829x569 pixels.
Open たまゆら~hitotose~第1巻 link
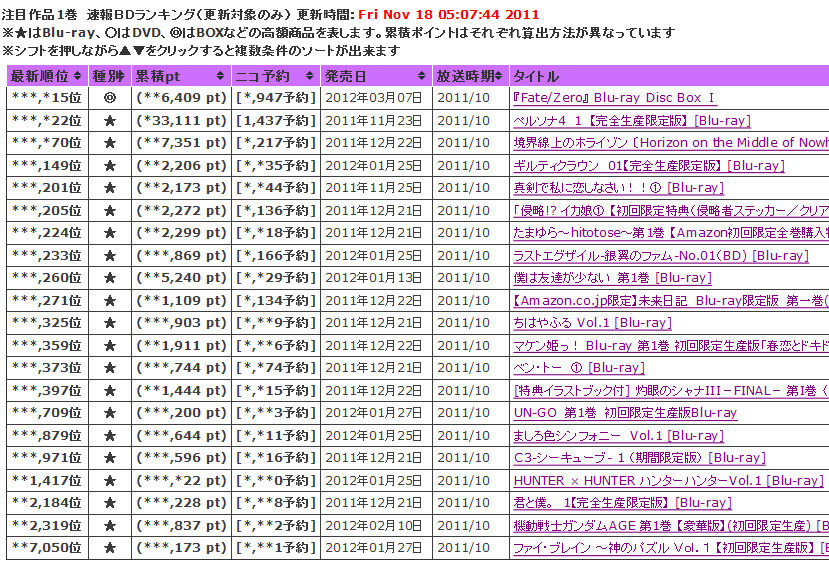671,233
